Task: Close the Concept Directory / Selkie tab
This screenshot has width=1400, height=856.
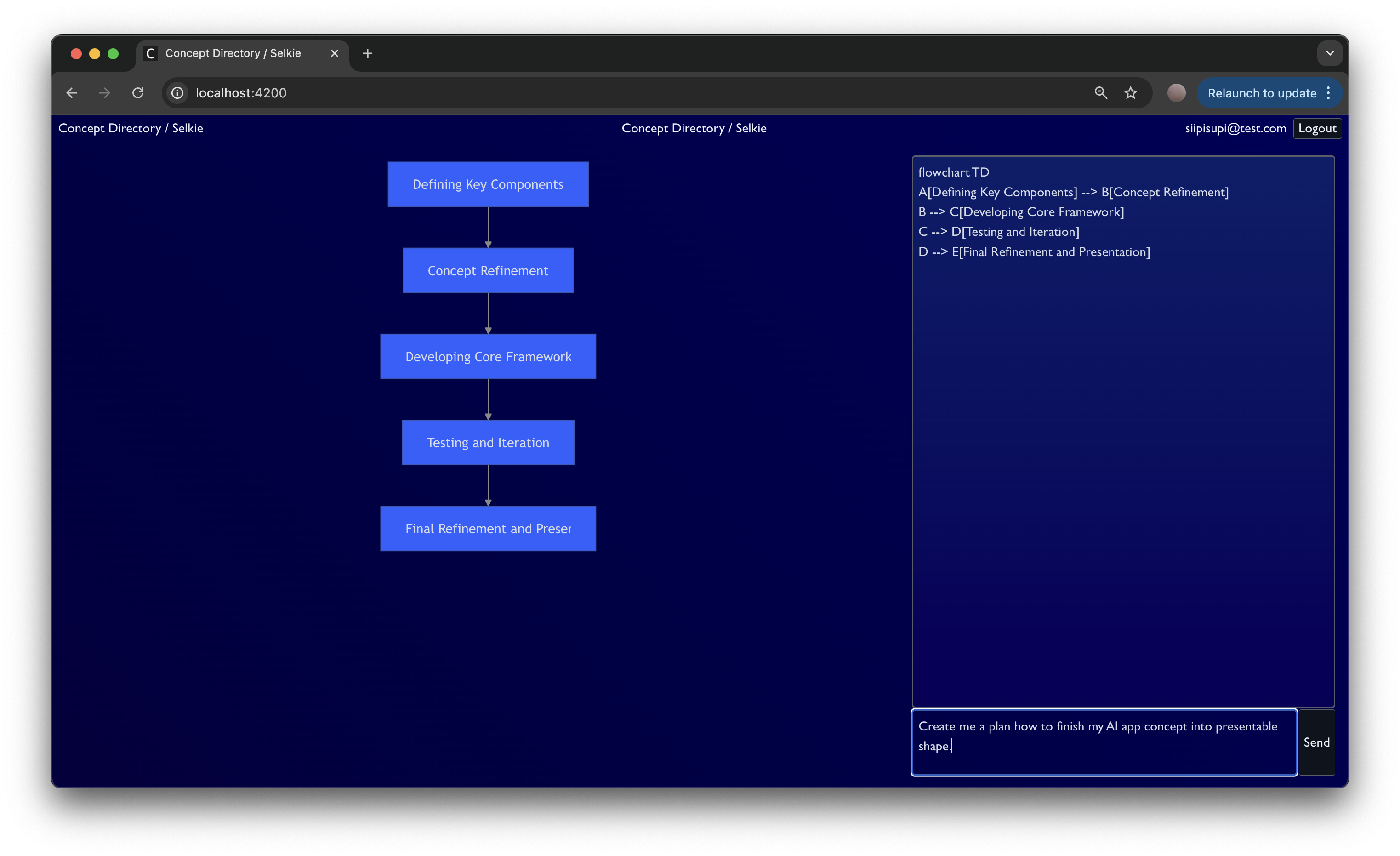Action: [x=335, y=53]
